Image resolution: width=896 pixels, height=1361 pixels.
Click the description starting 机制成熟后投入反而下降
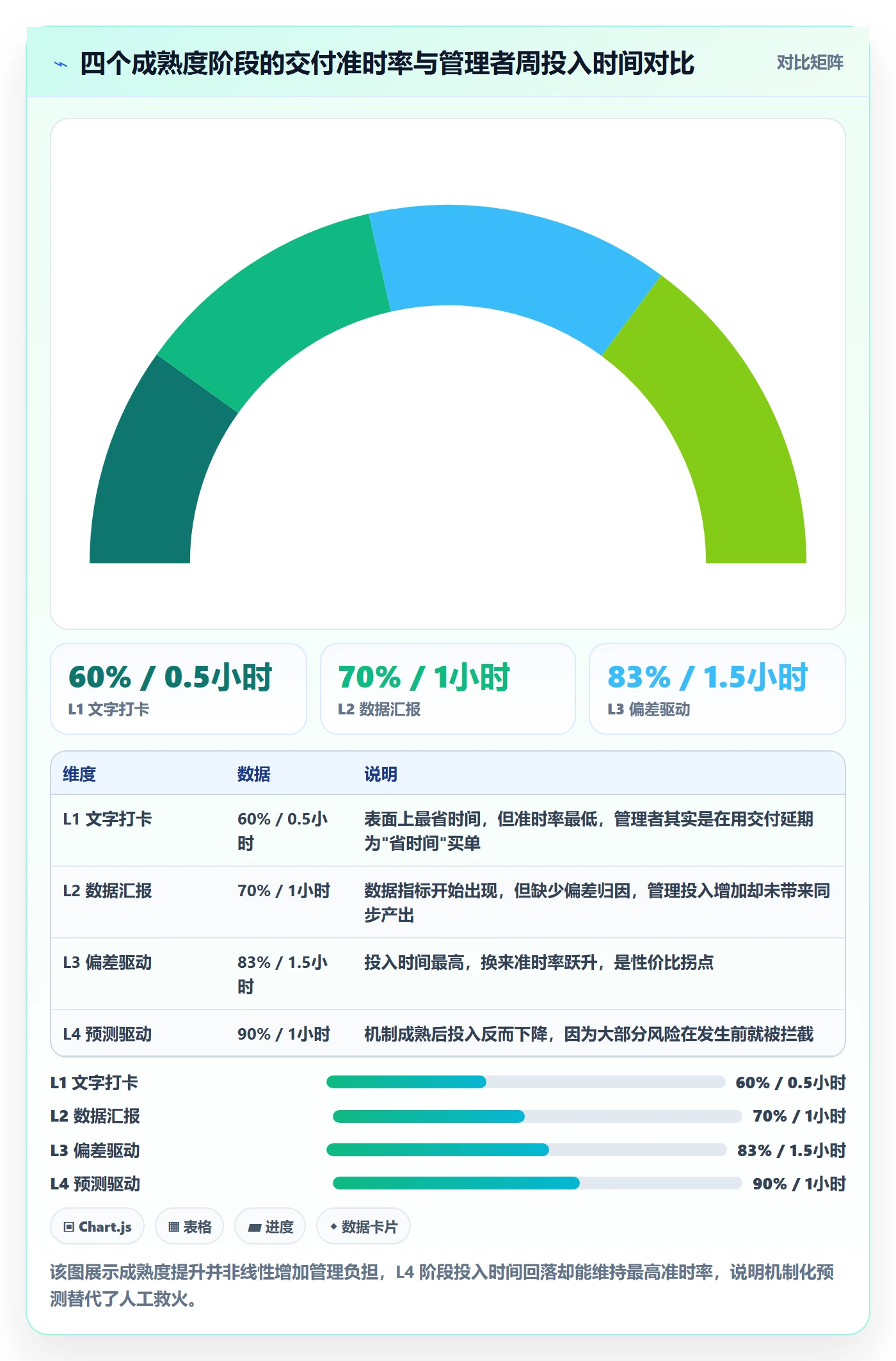[x=589, y=1034]
